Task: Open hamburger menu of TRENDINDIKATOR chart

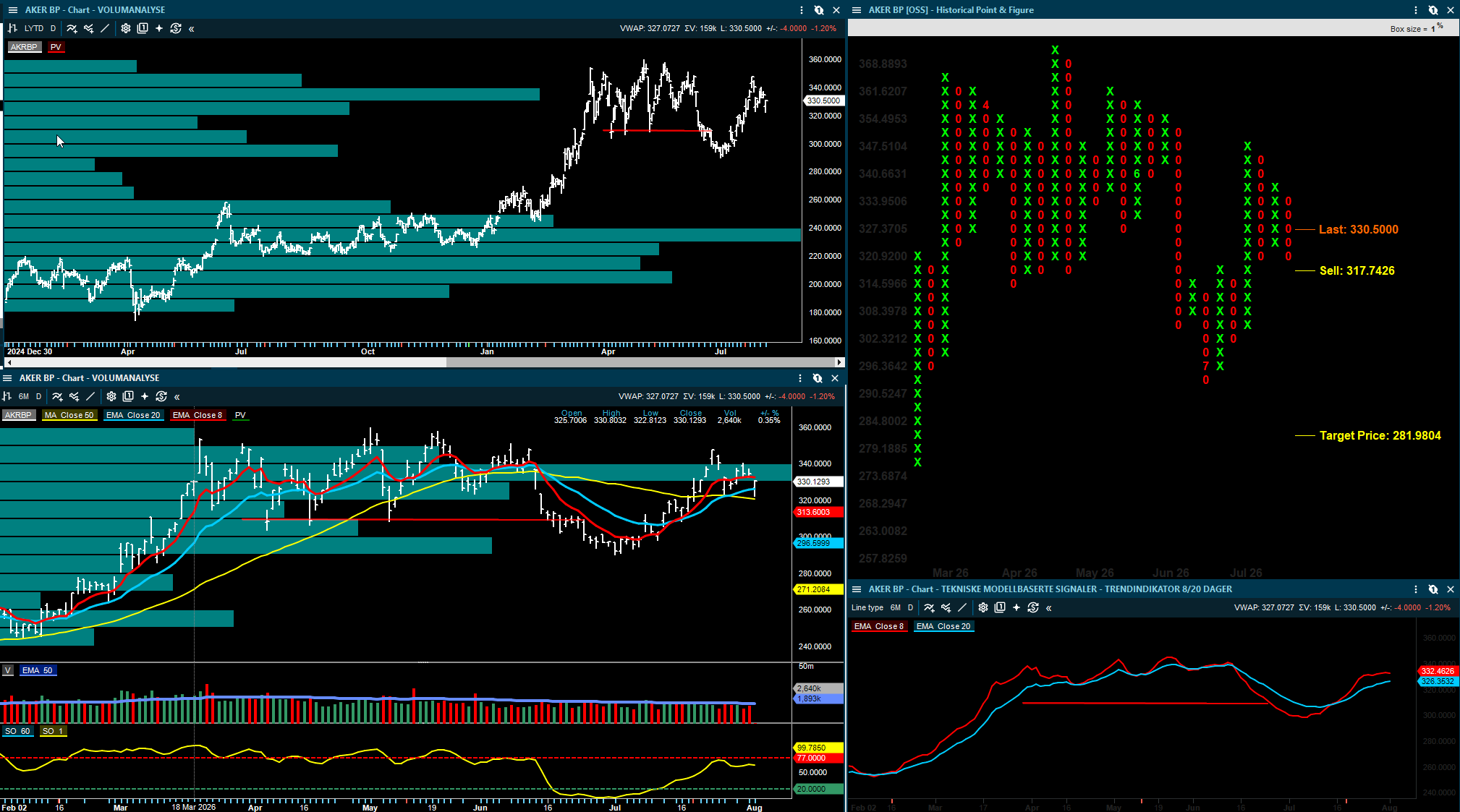Action: [857, 589]
